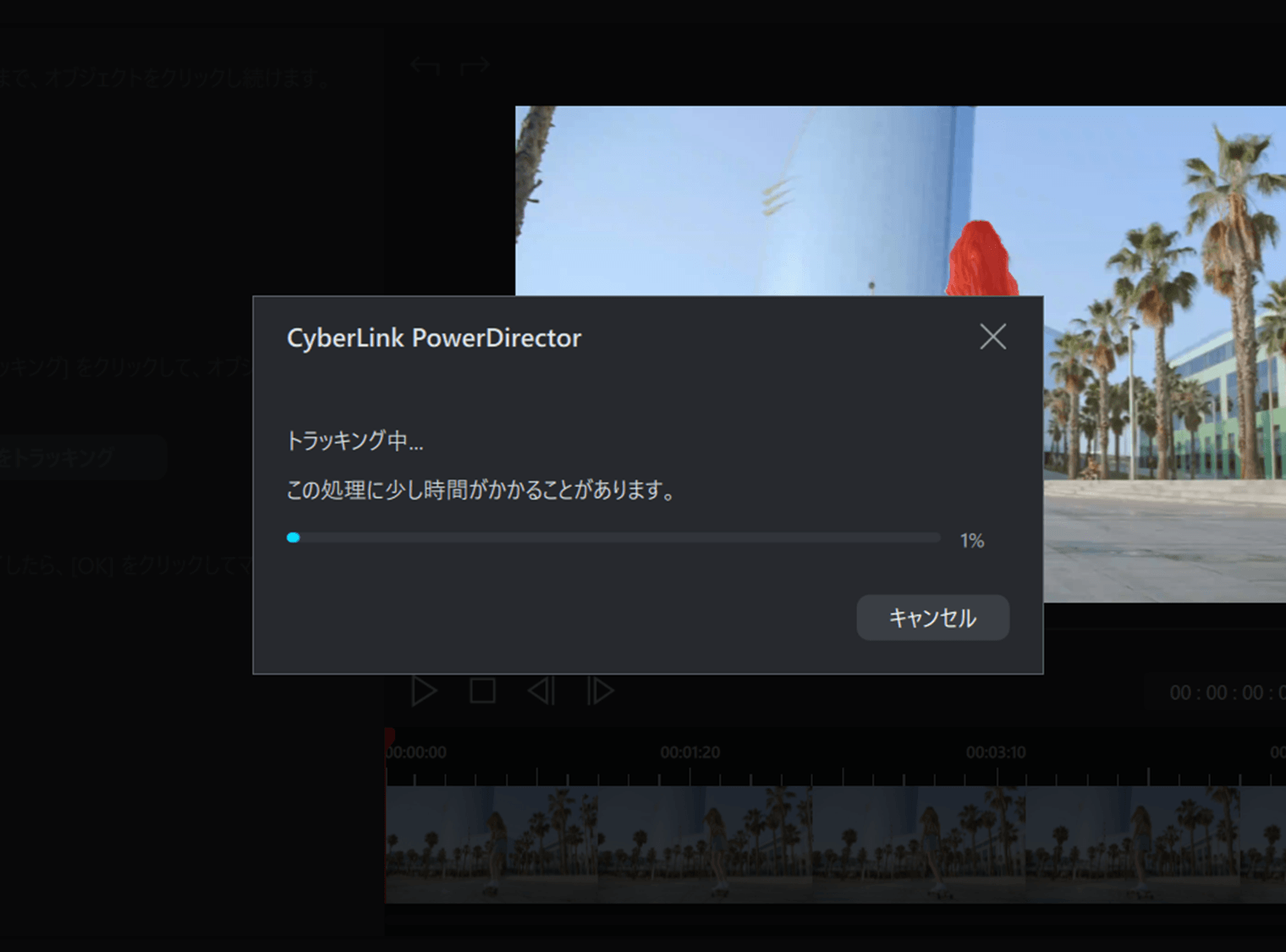Click the トラッキング中... status text

(x=354, y=441)
